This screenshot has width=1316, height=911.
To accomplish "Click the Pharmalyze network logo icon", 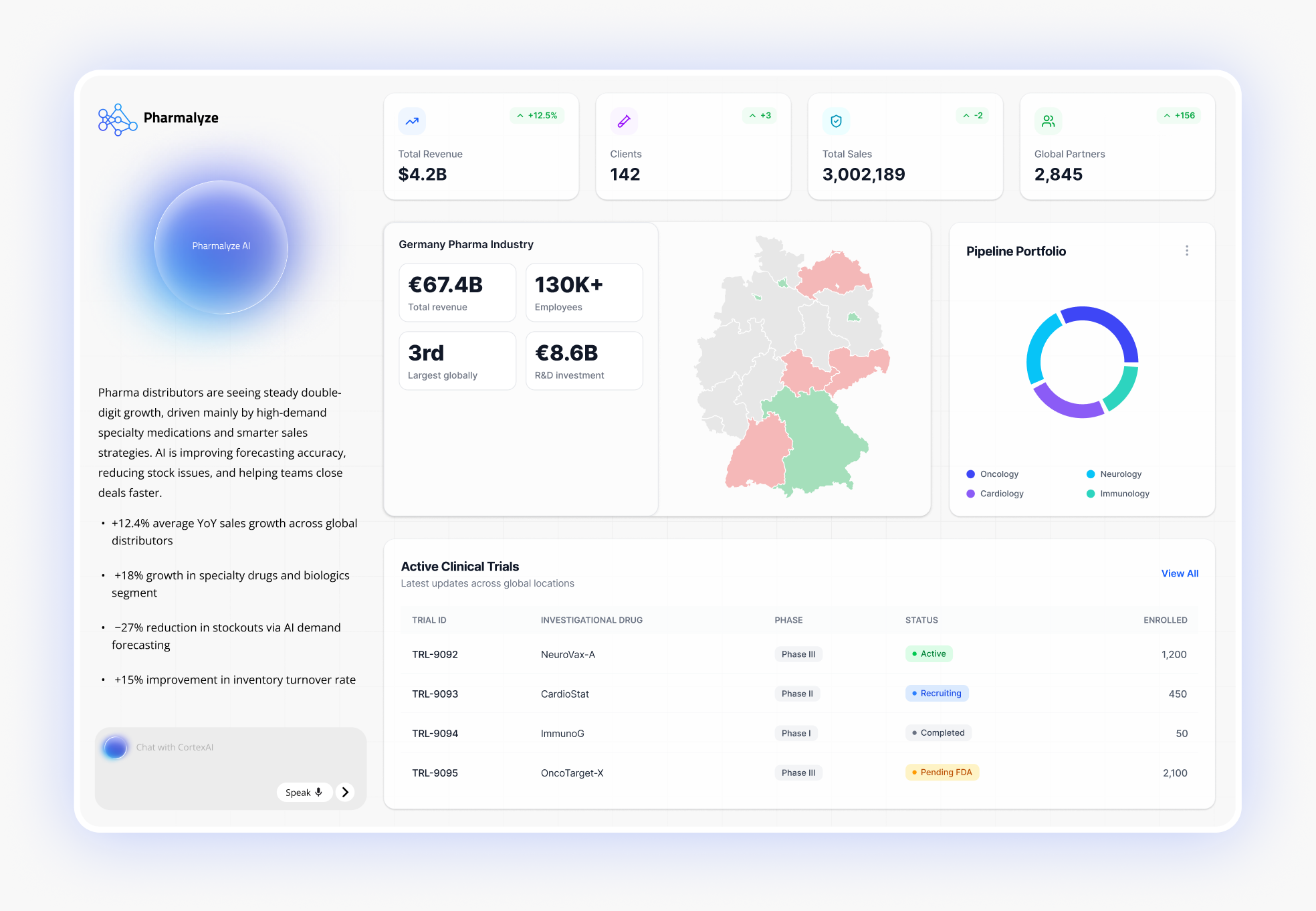I will (118, 120).
